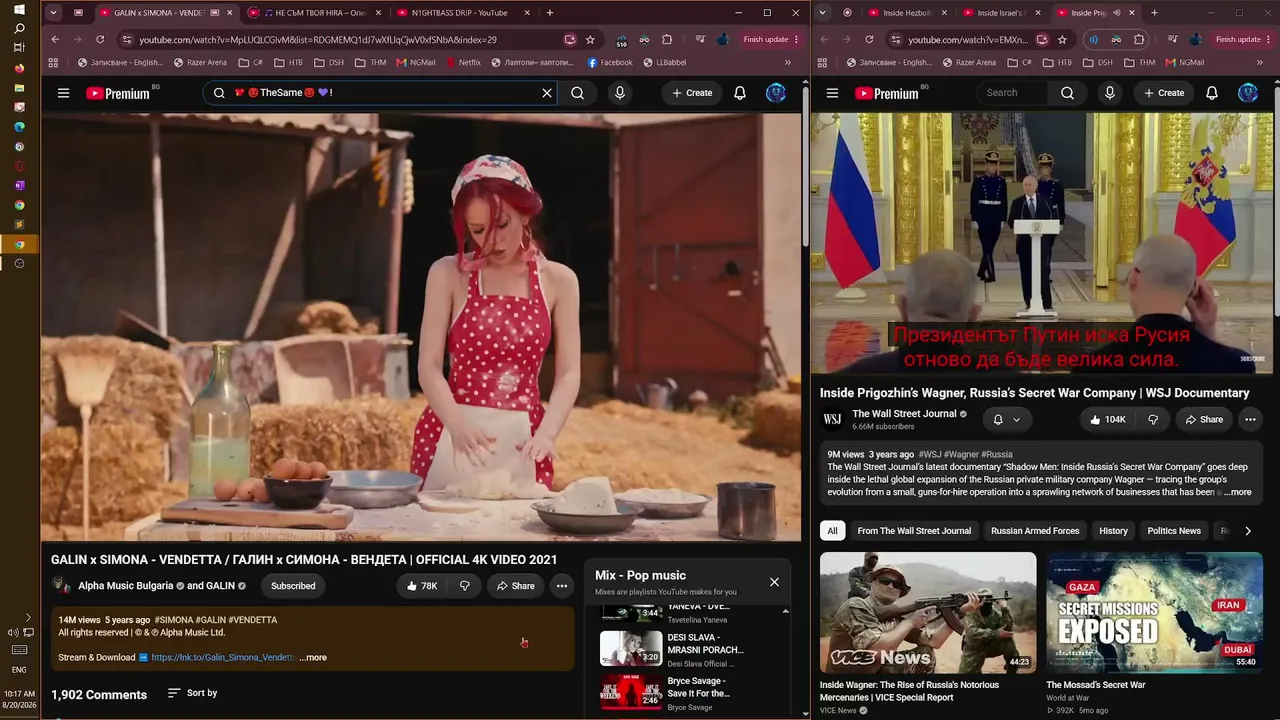Image resolution: width=1280 pixels, height=720 pixels.
Task: Open Extensions puzzle icon in left browser
Action: pyautogui.click(x=668, y=40)
